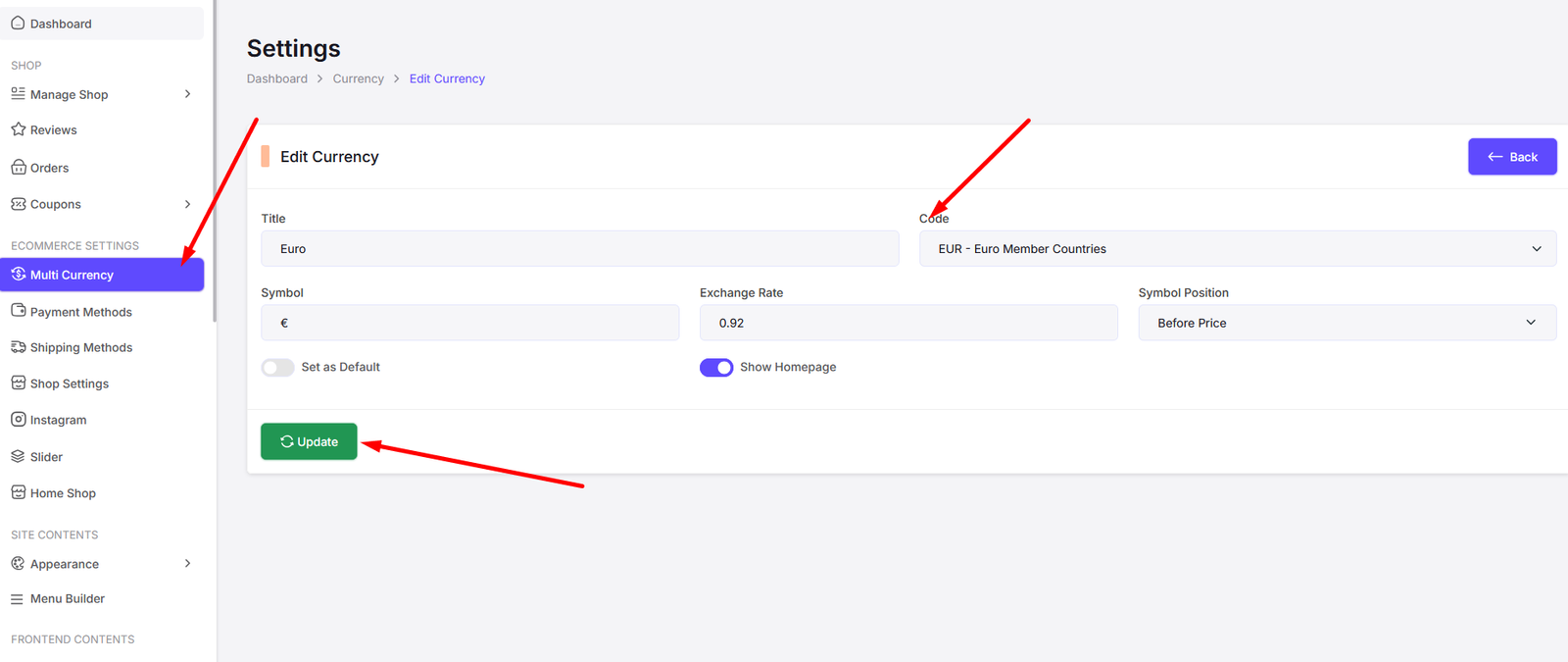This screenshot has width=1568, height=662.
Task: Click the Reviews star icon
Action: 18,129
